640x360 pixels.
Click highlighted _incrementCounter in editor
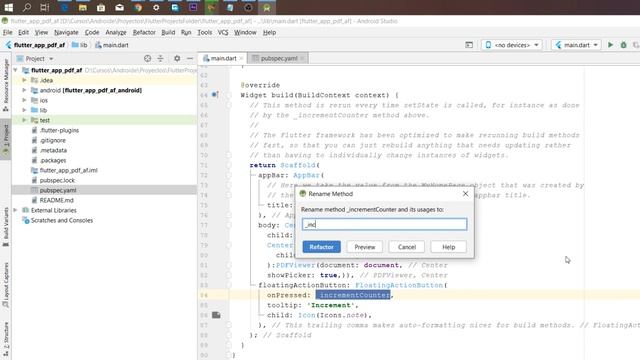pos(353,295)
